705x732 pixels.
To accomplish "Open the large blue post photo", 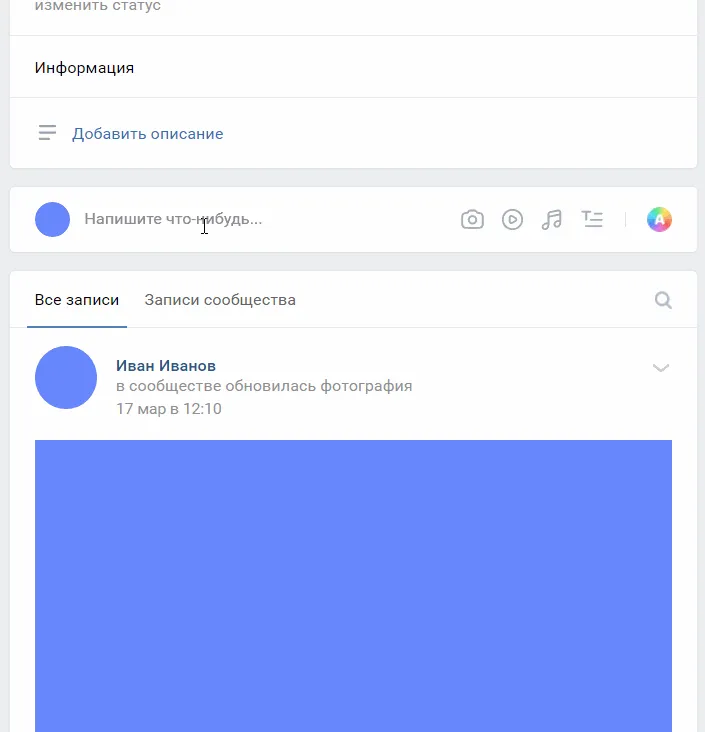I will (353, 586).
